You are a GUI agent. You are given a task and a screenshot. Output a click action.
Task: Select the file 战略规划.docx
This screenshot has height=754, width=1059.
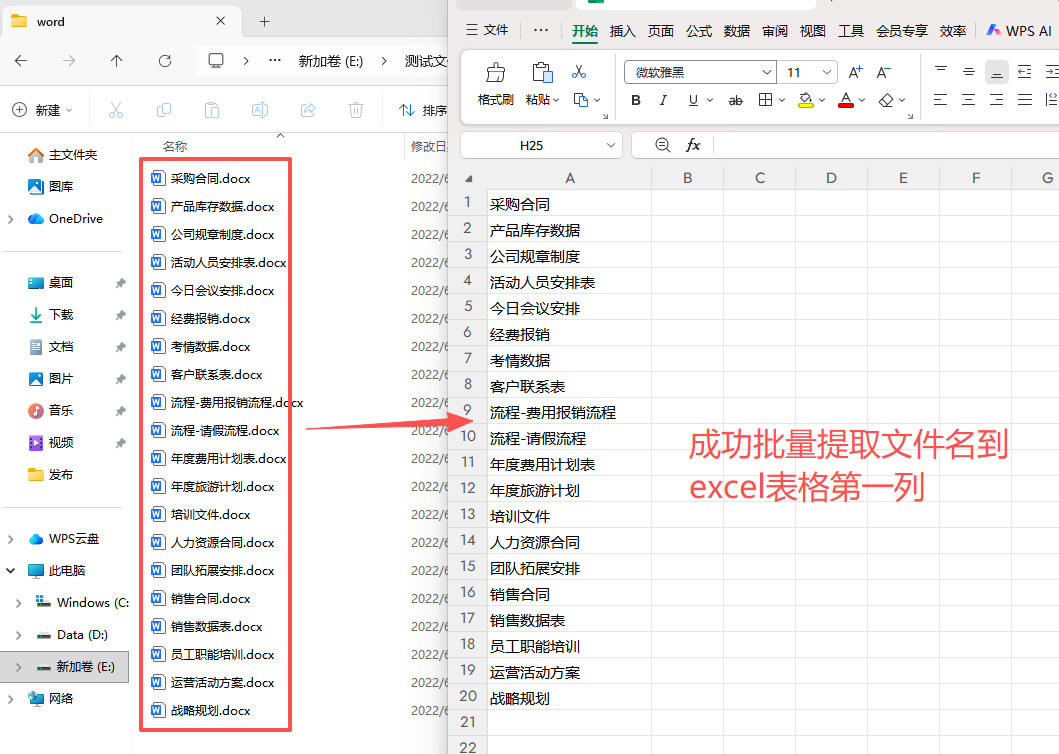(x=210, y=710)
